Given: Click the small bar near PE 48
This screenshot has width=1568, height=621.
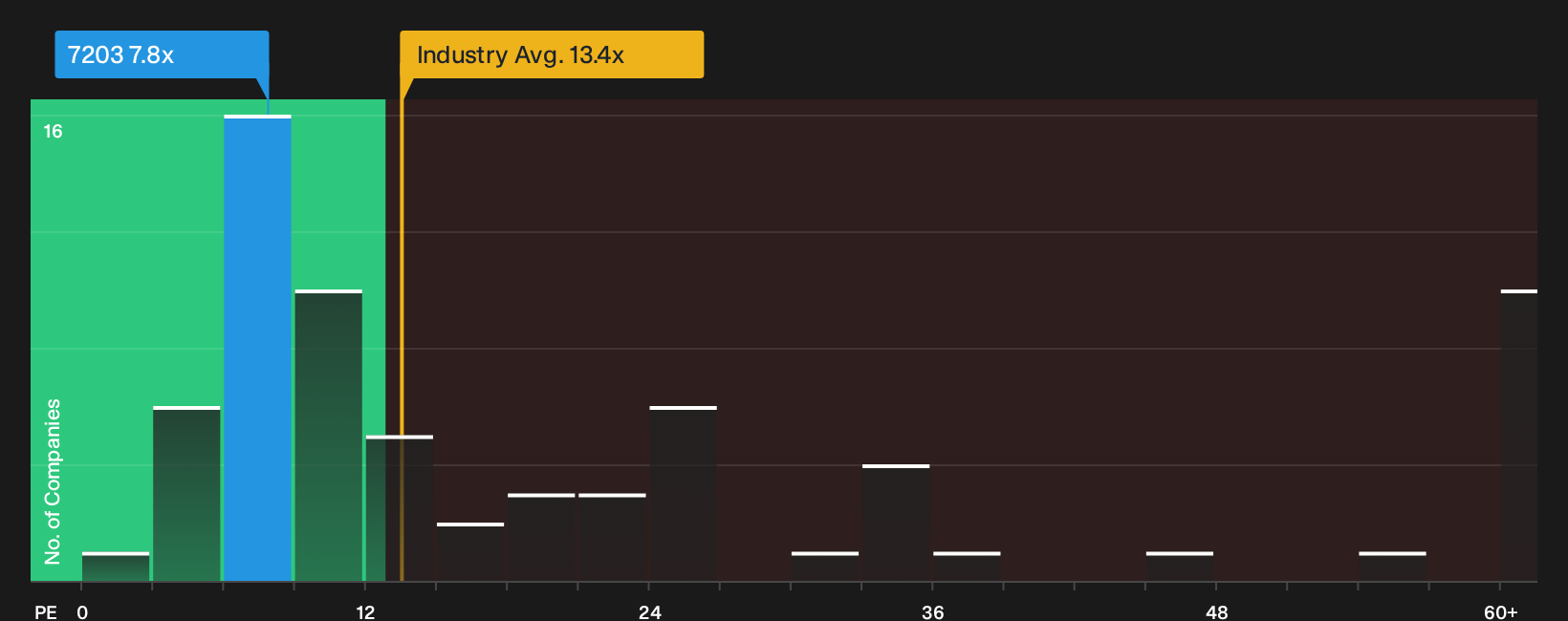Looking at the screenshot, I should 1180,567.
